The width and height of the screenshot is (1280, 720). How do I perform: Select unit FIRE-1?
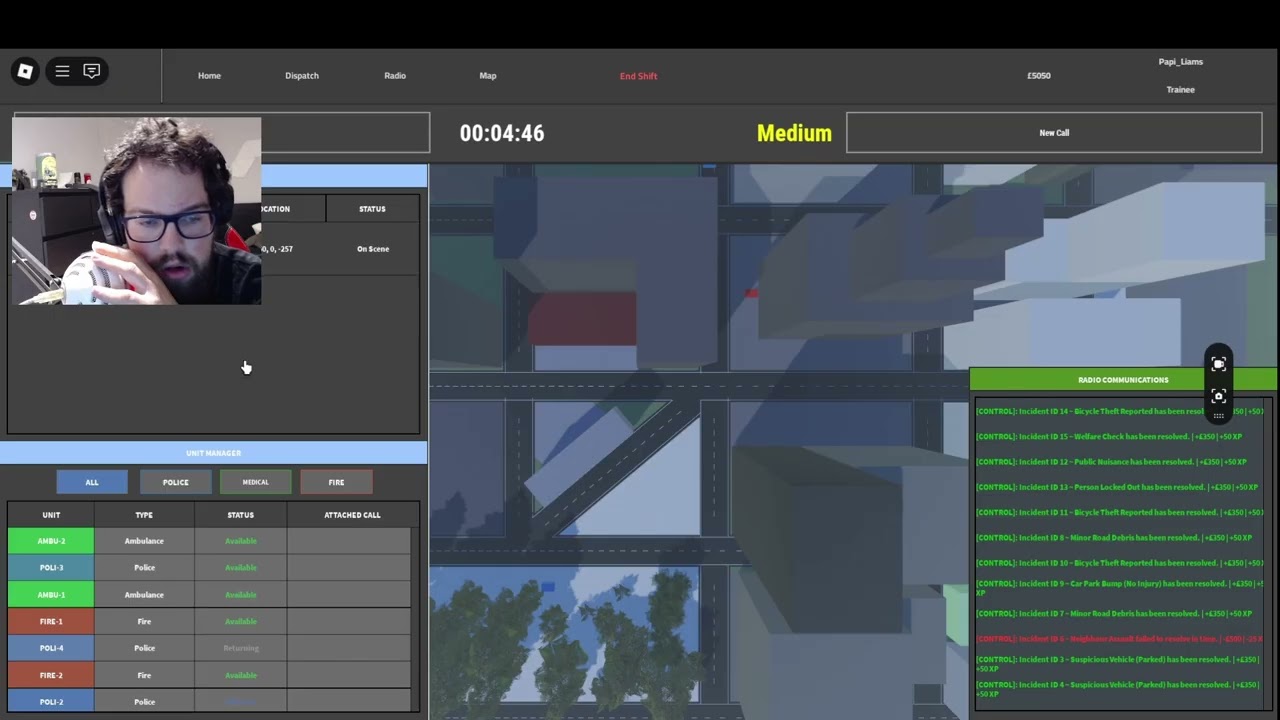coord(51,622)
